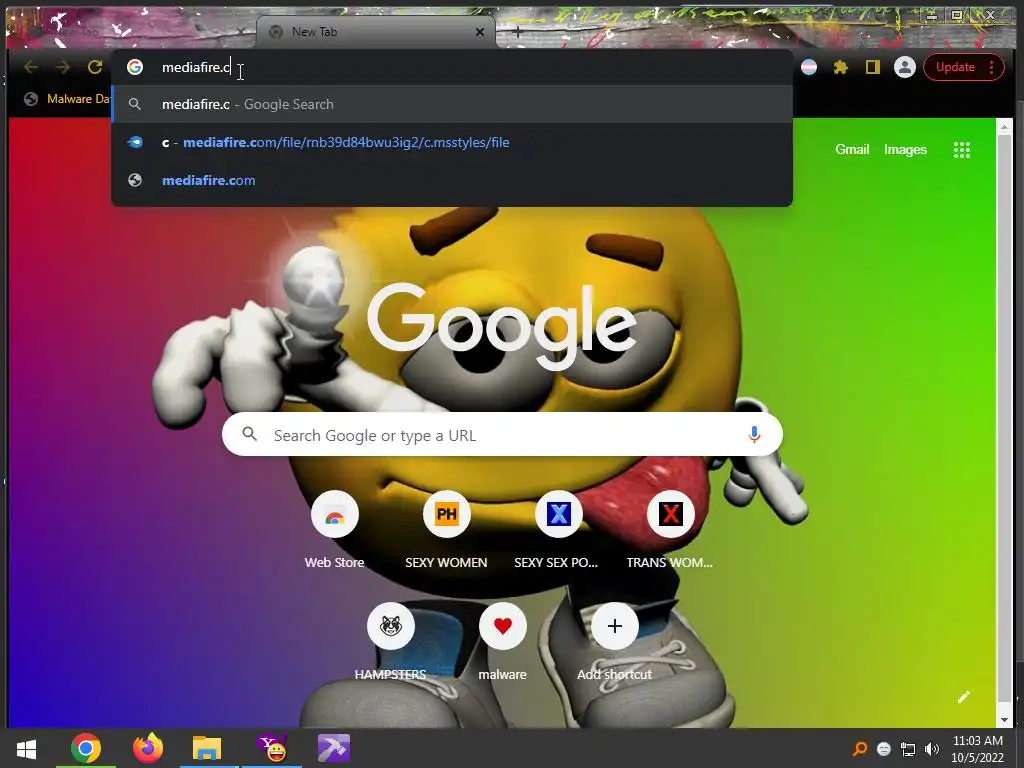Click the Search Google or type a URL box
Image resolution: width=1024 pixels, height=768 pixels.
click(502, 434)
